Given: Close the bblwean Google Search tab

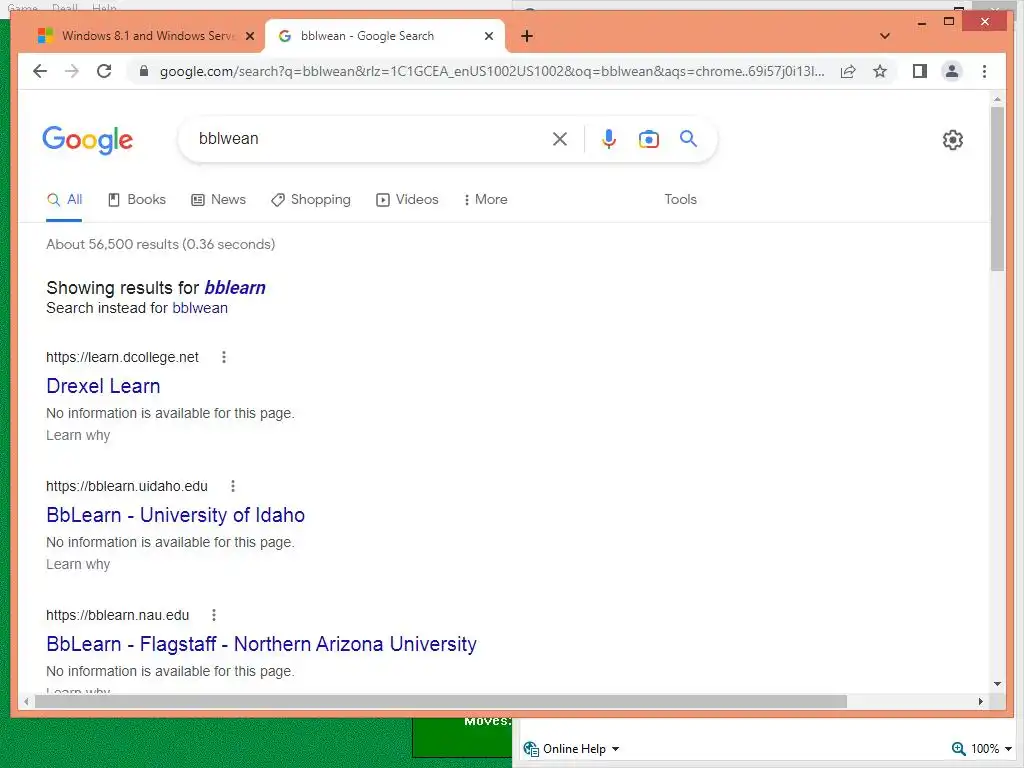Looking at the screenshot, I should point(488,36).
